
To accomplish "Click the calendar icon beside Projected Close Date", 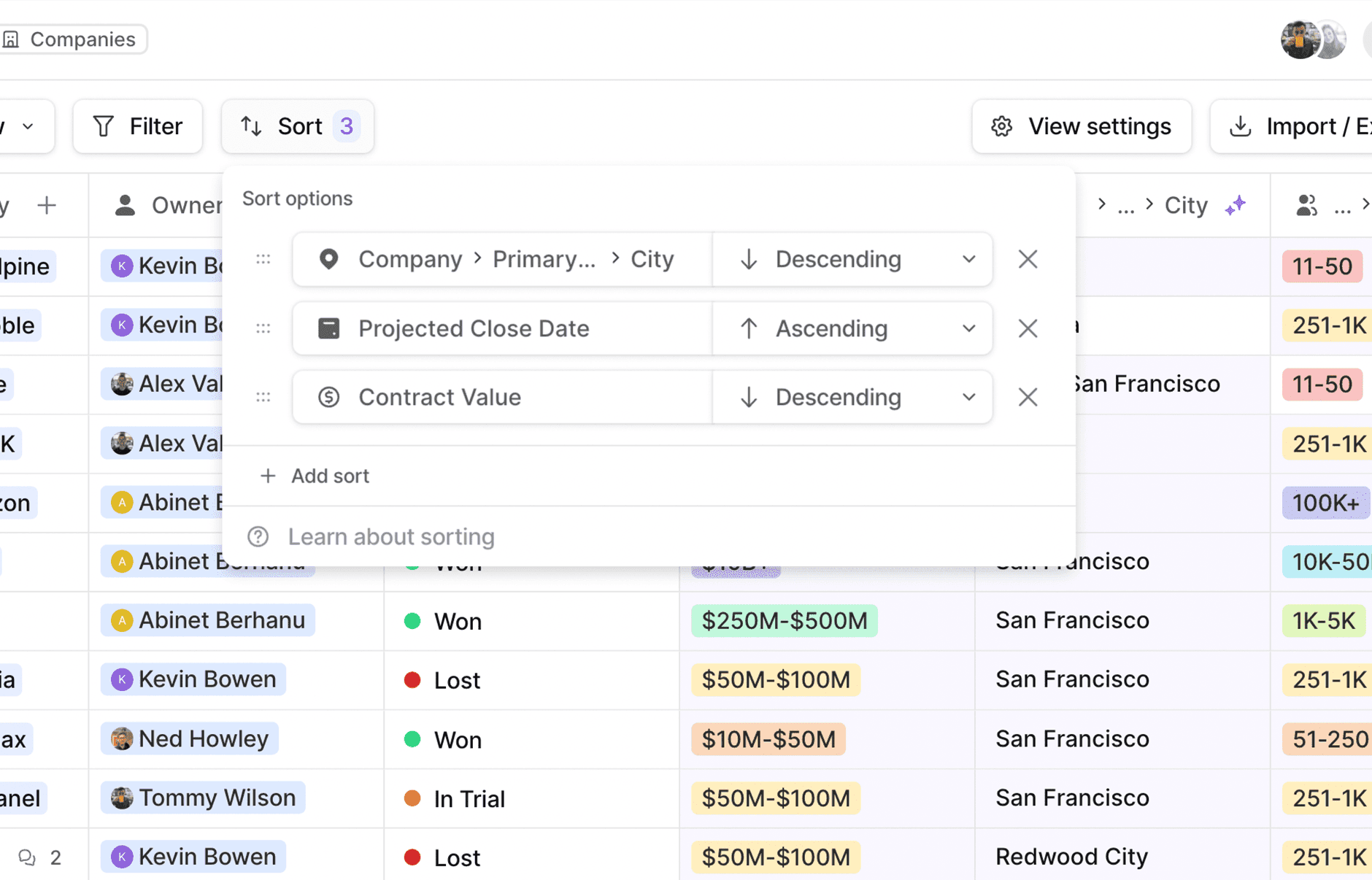I will pyautogui.click(x=329, y=328).
